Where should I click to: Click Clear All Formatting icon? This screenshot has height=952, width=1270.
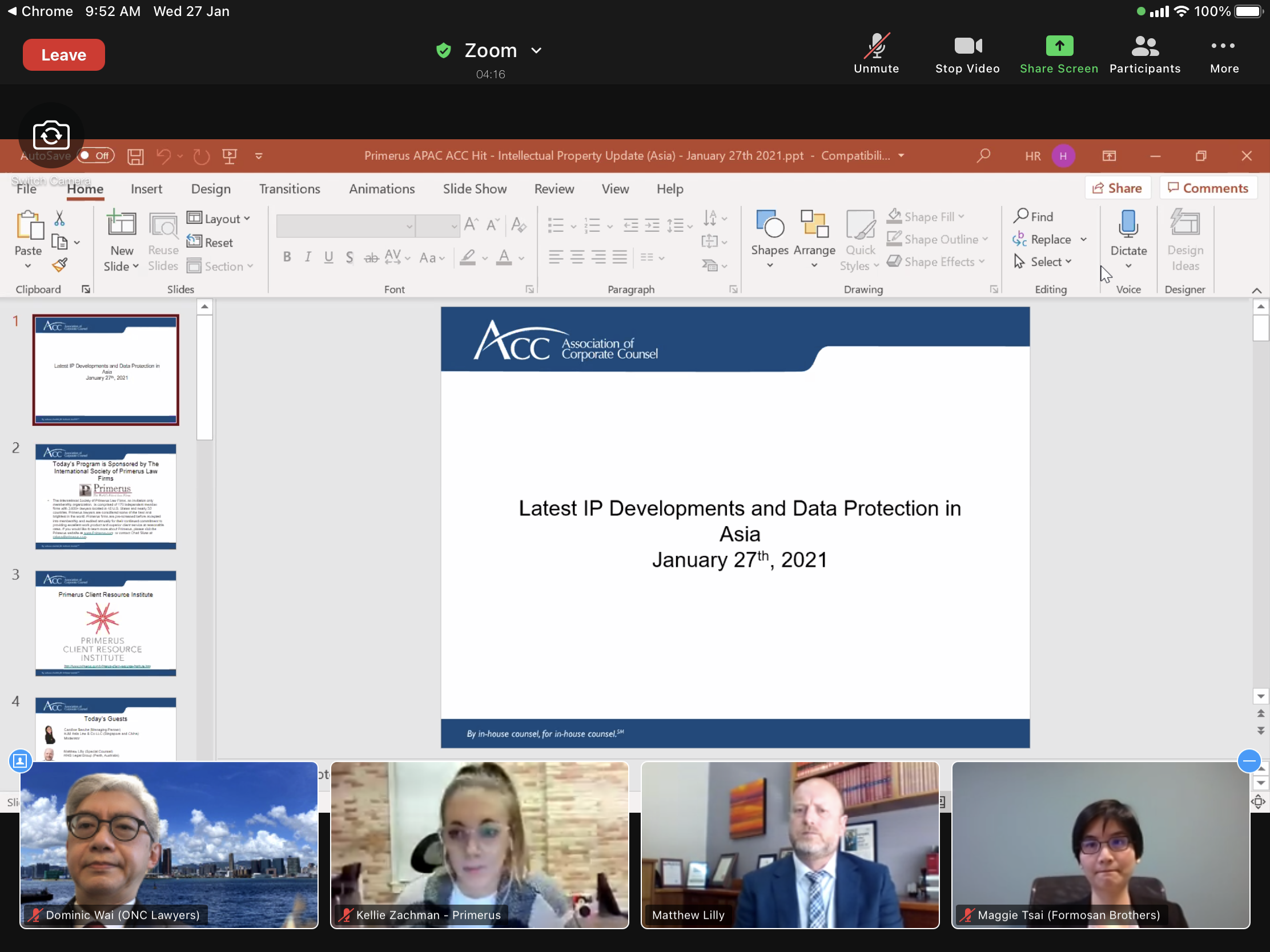(x=519, y=224)
